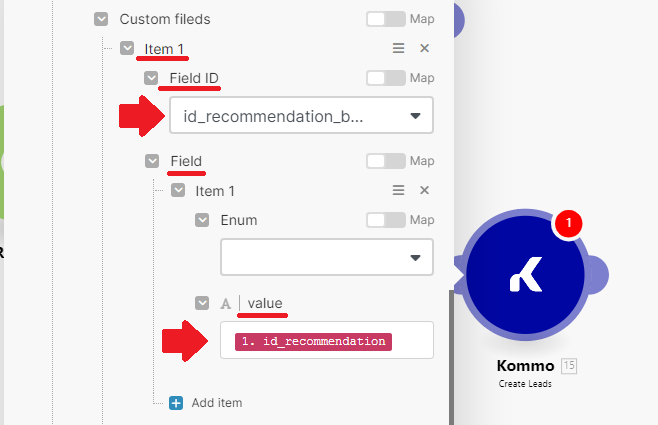Click the blue plus Add item icon
This screenshot has width=658, height=425.
[x=176, y=403]
